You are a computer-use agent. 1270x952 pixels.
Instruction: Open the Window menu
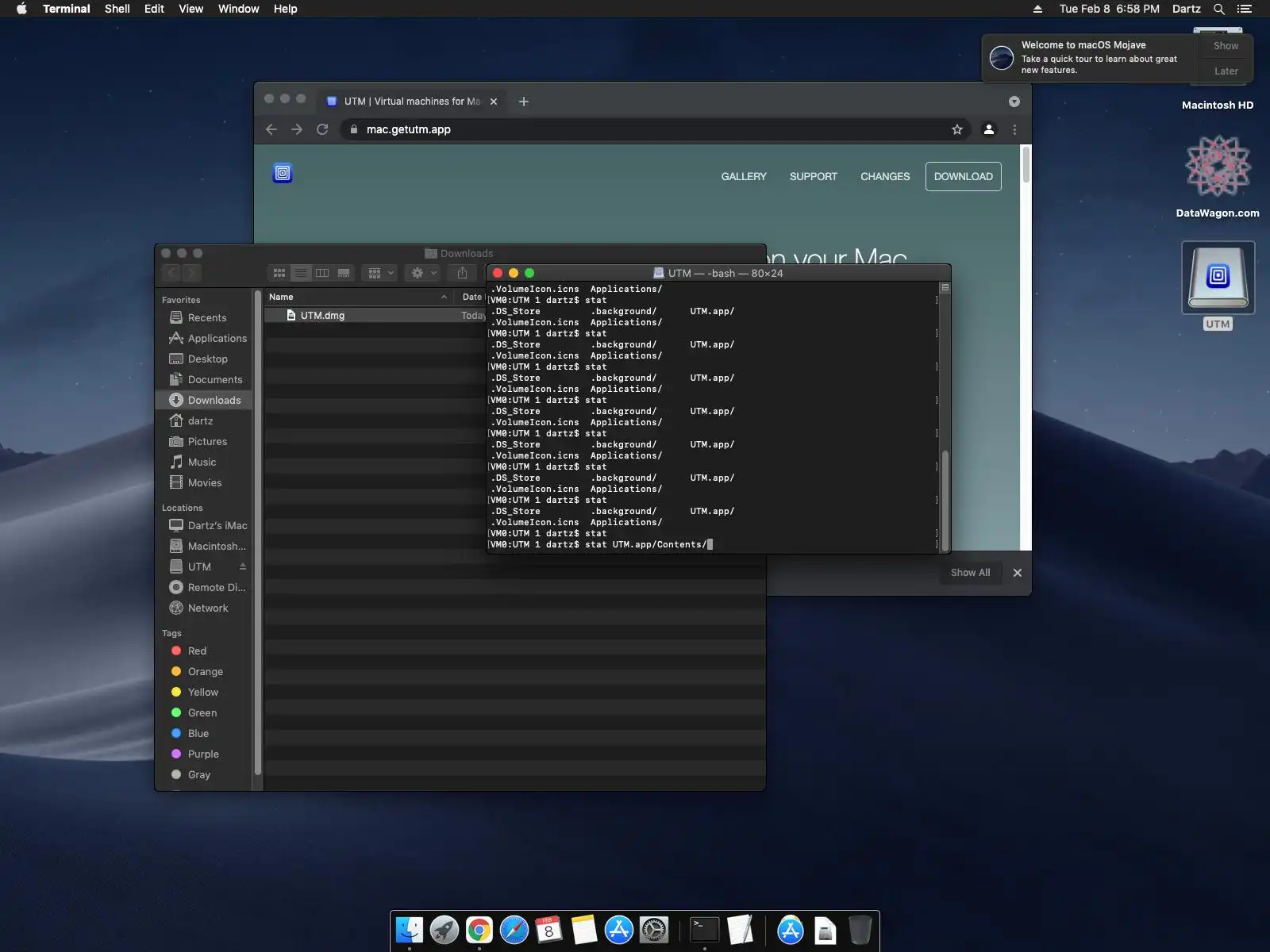point(239,9)
